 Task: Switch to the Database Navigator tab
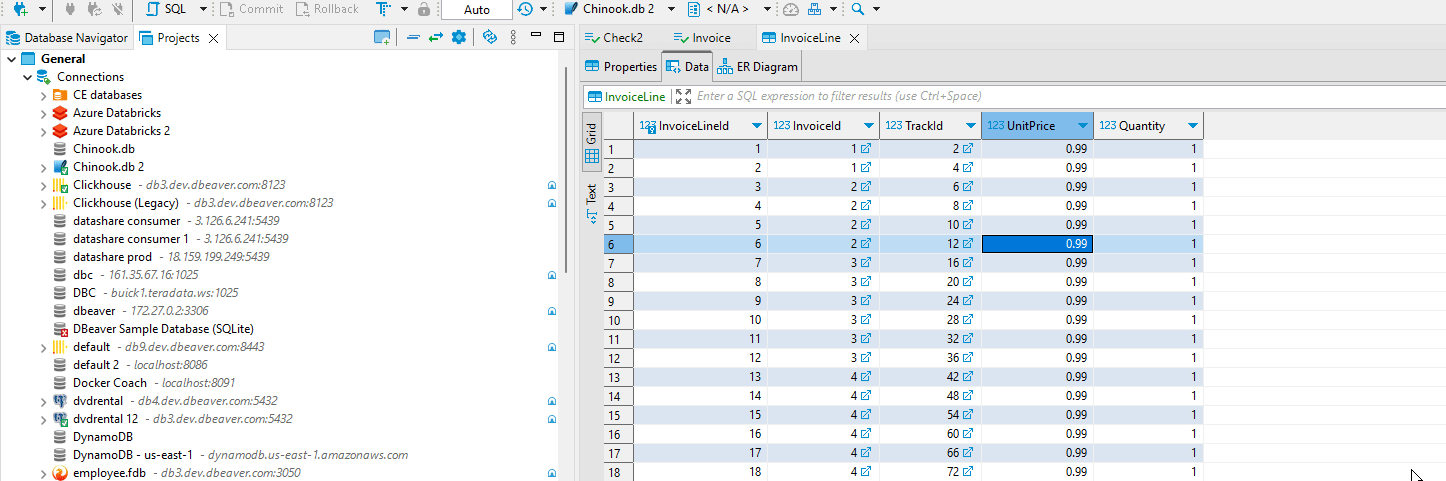68,38
